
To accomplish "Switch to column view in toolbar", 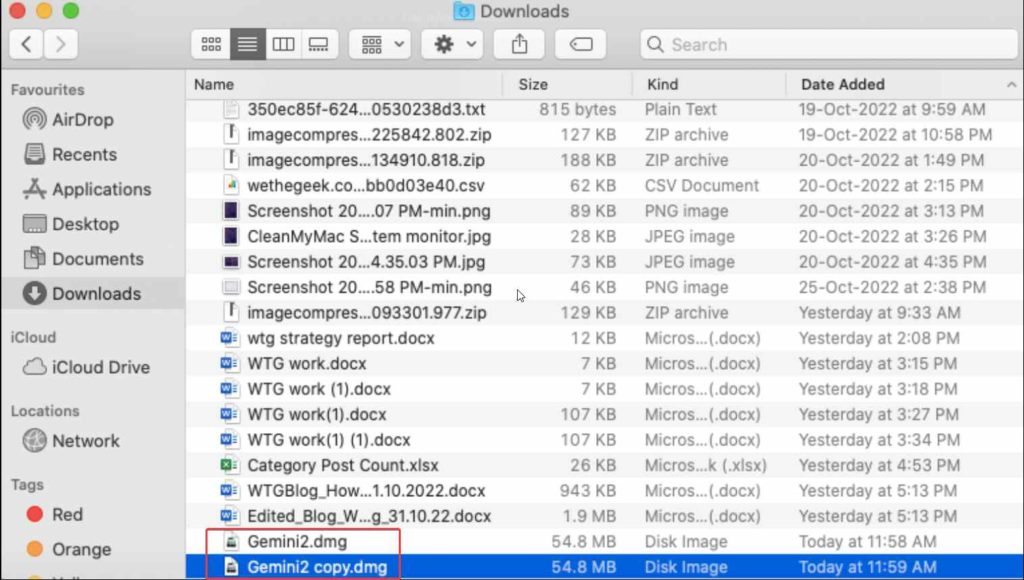I will [x=283, y=44].
